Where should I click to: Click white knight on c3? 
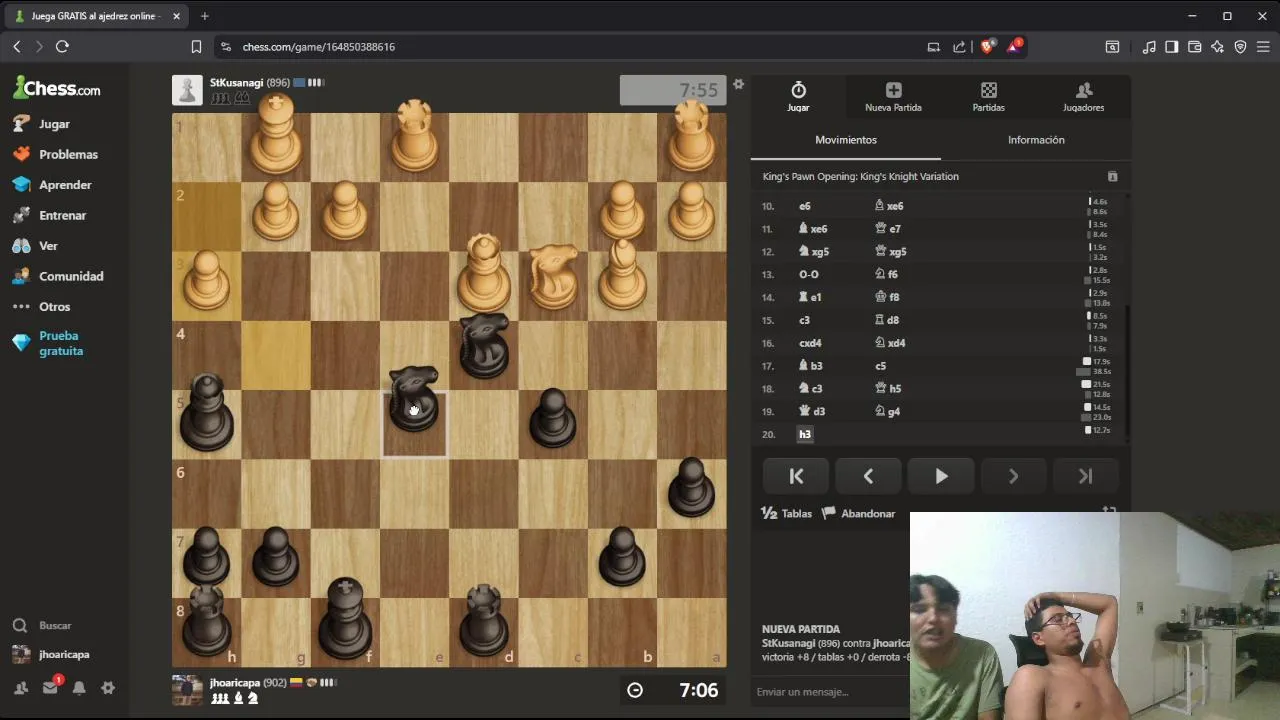click(553, 275)
